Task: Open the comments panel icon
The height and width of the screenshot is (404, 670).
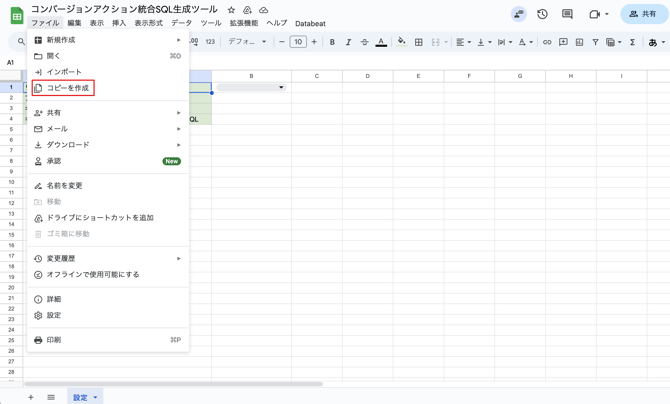Action: (567, 14)
